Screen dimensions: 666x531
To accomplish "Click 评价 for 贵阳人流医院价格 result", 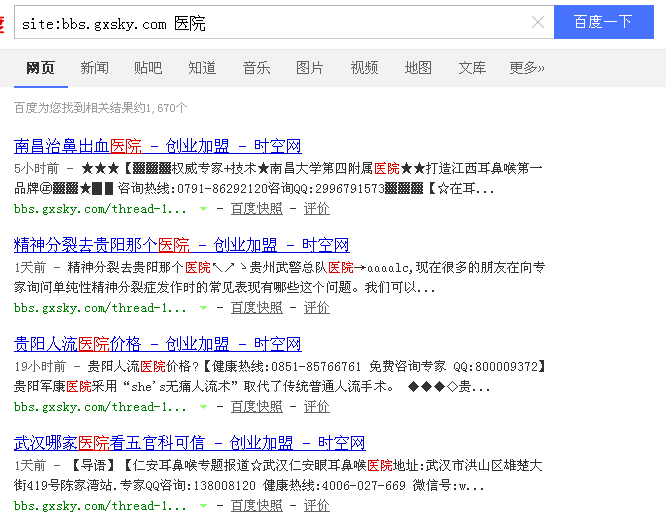I will click(316, 407).
